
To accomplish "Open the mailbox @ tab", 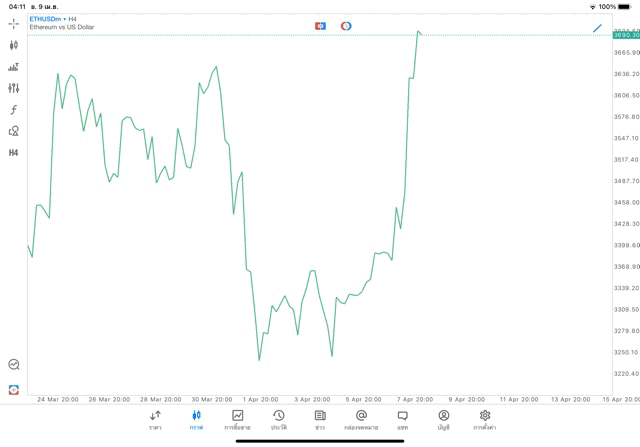I will pyautogui.click(x=361, y=420).
